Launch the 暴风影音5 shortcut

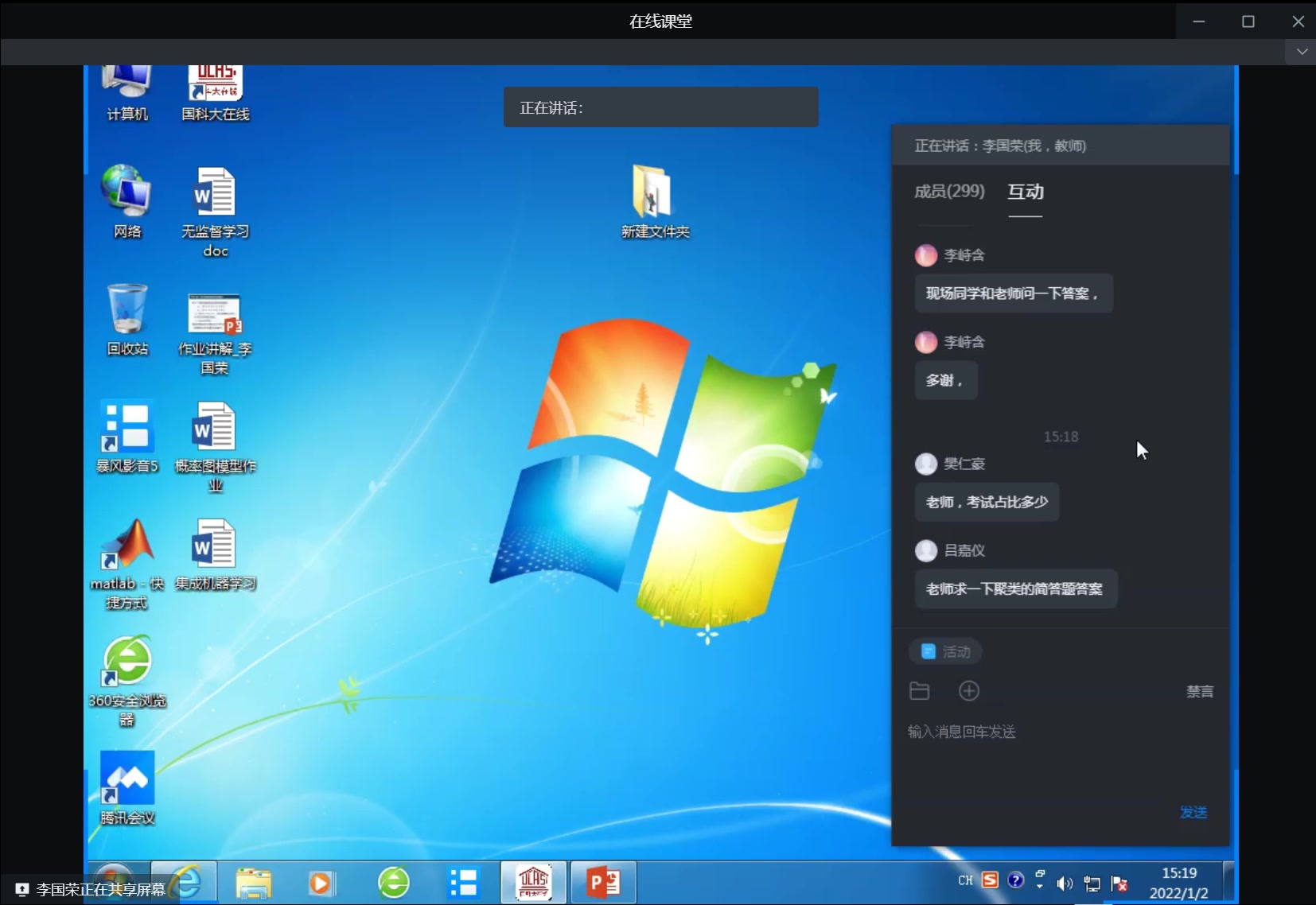pyautogui.click(x=127, y=437)
